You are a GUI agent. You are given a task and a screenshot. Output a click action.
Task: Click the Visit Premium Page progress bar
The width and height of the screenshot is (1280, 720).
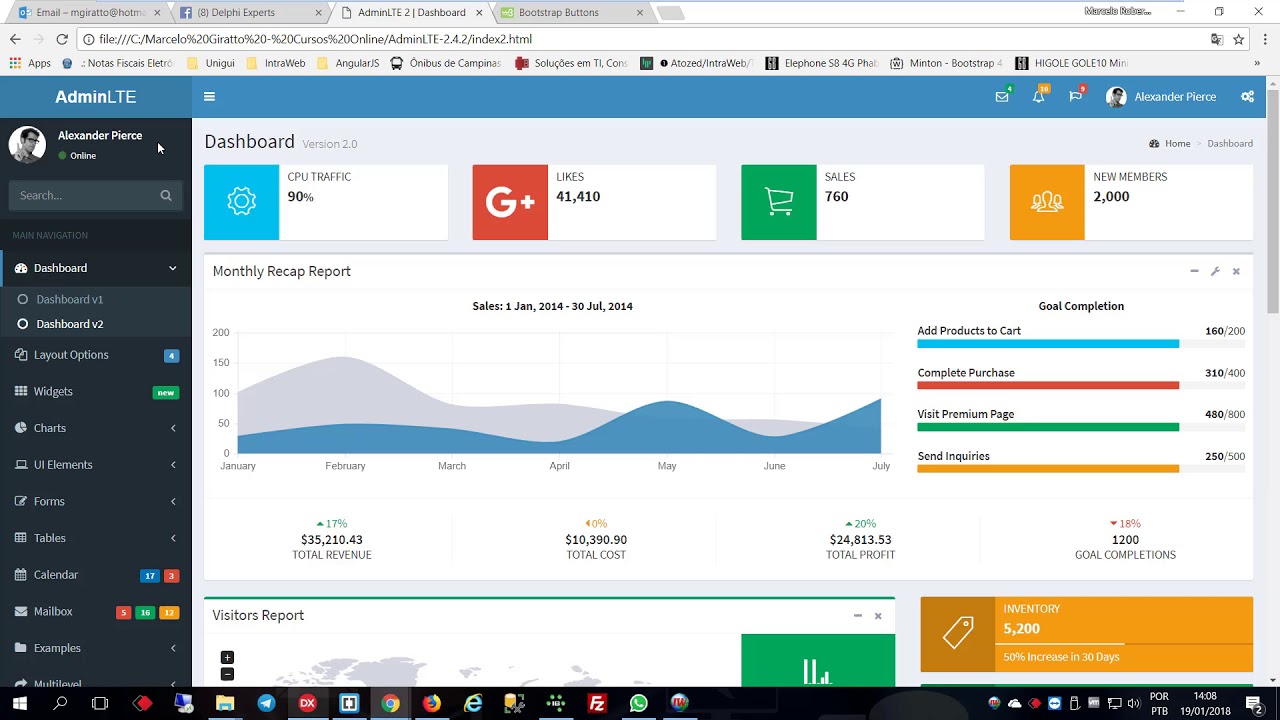point(1081,427)
